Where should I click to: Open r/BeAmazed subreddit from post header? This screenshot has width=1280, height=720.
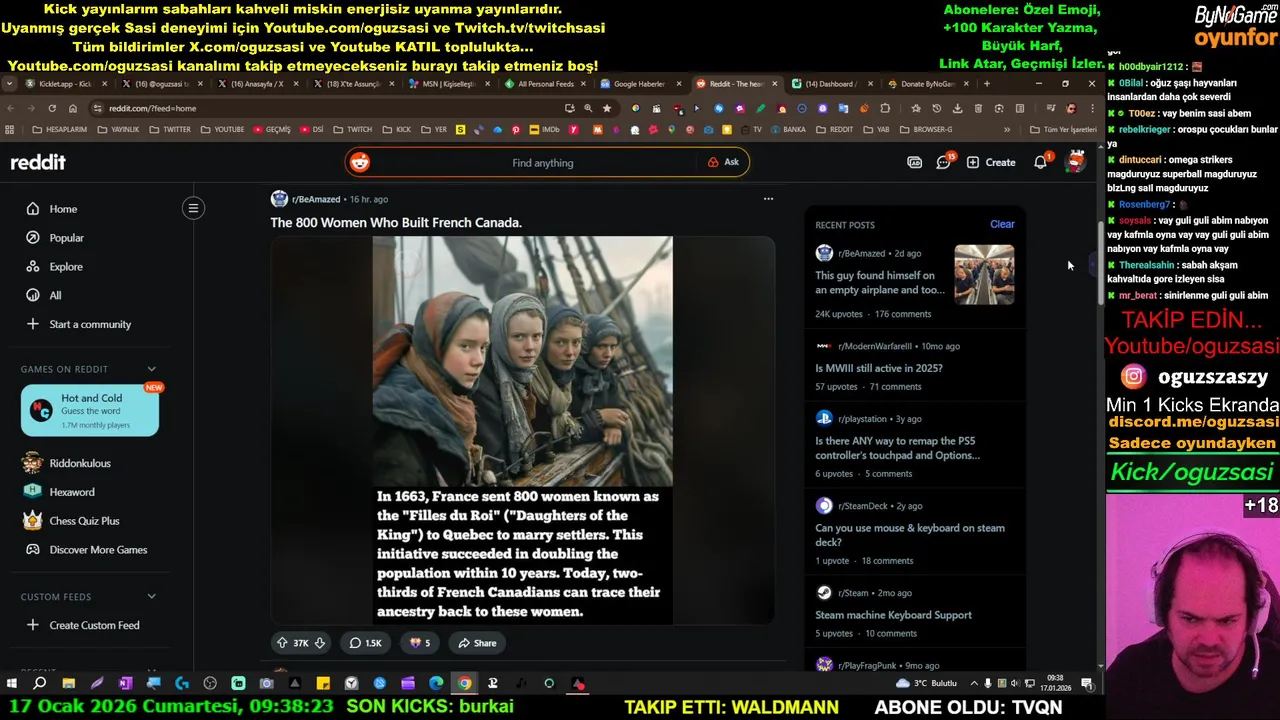click(316, 199)
